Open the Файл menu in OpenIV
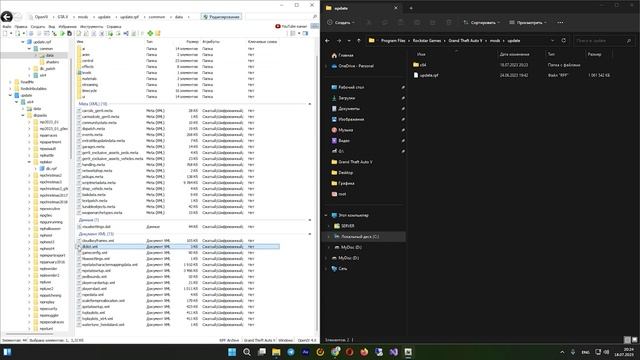Viewport: 640px width, 360px height. (x=7, y=27)
